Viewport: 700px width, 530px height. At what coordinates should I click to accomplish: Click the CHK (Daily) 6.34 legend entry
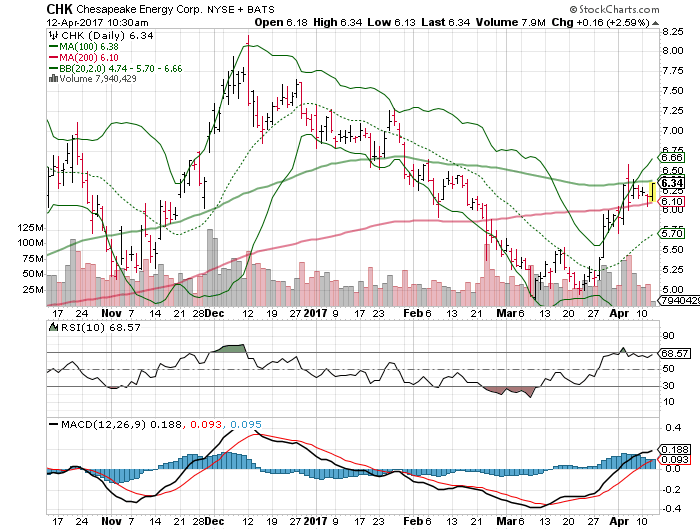click(x=107, y=36)
